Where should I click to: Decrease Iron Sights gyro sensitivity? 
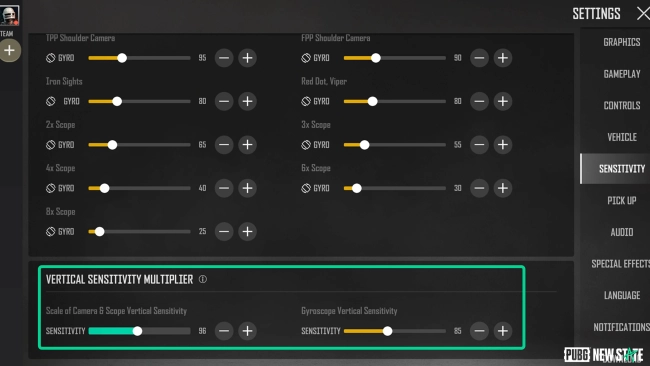(x=224, y=101)
